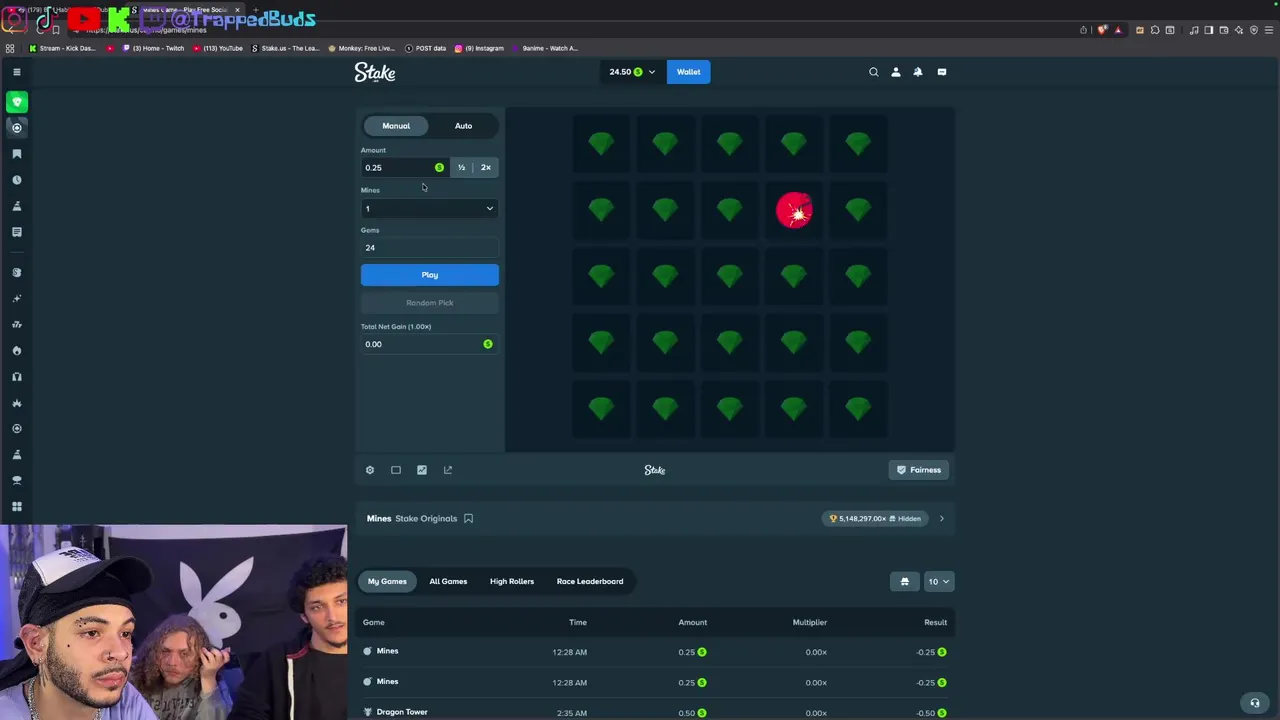Screen dimensions: 1280x720
Task: Click the green shield icon in sidebar
Action: coord(17,102)
